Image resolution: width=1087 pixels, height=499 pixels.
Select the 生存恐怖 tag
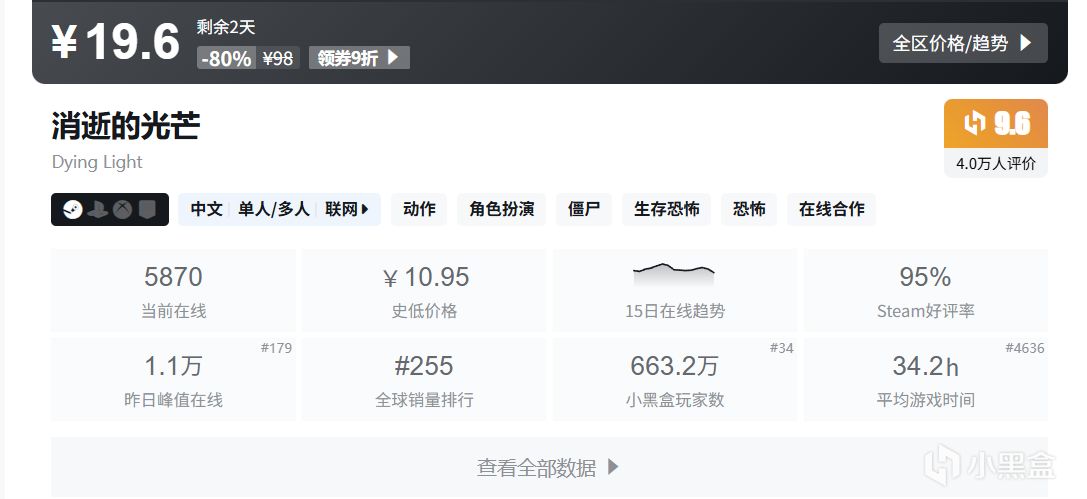click(x=666, y=209)
